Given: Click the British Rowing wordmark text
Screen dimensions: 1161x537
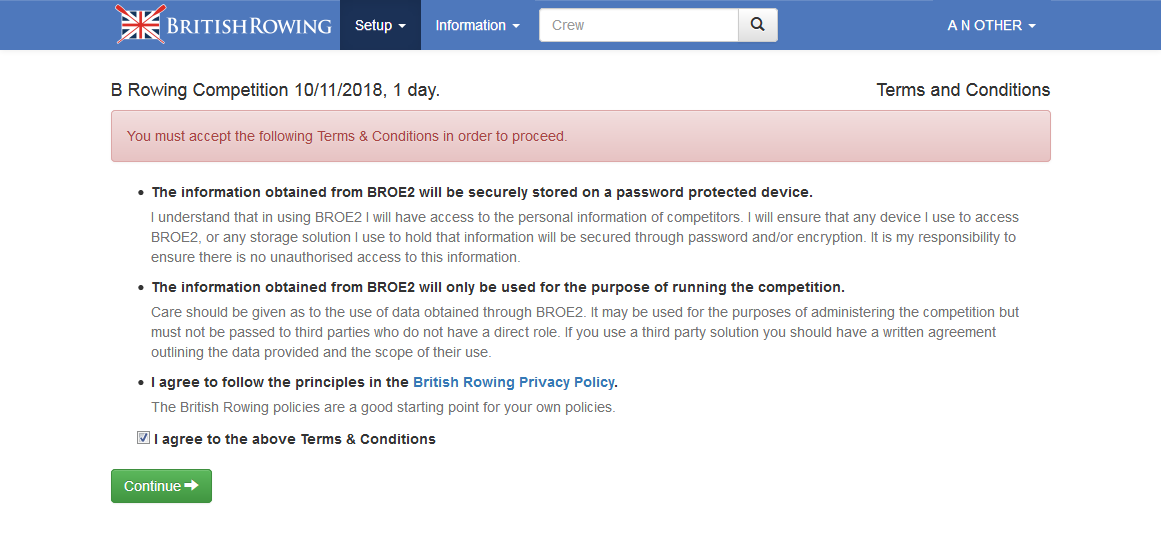Looking at the screenshot, I should [x=249, y=26].
